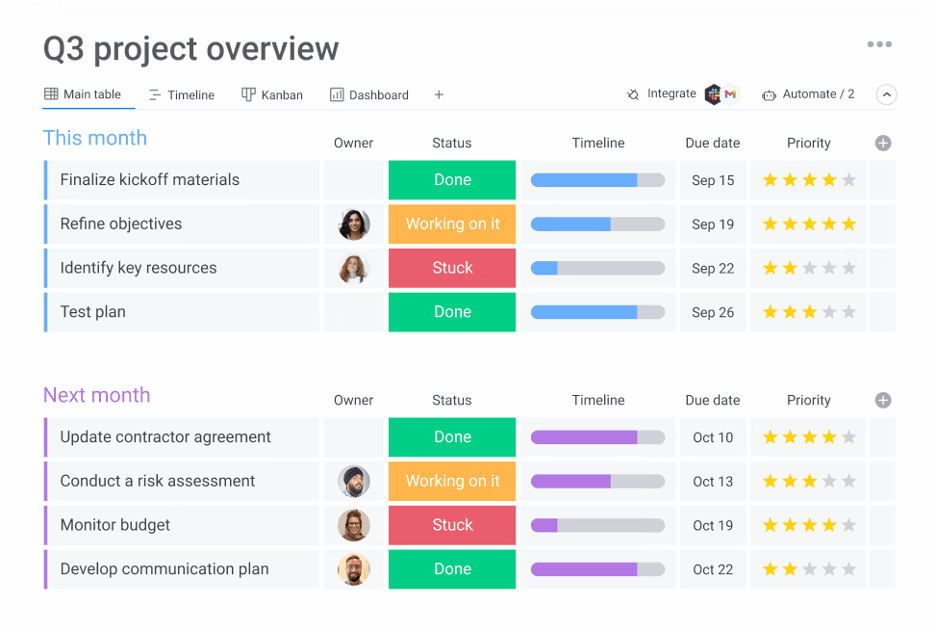Click the robot icon beside Automate

coord(768,93)
